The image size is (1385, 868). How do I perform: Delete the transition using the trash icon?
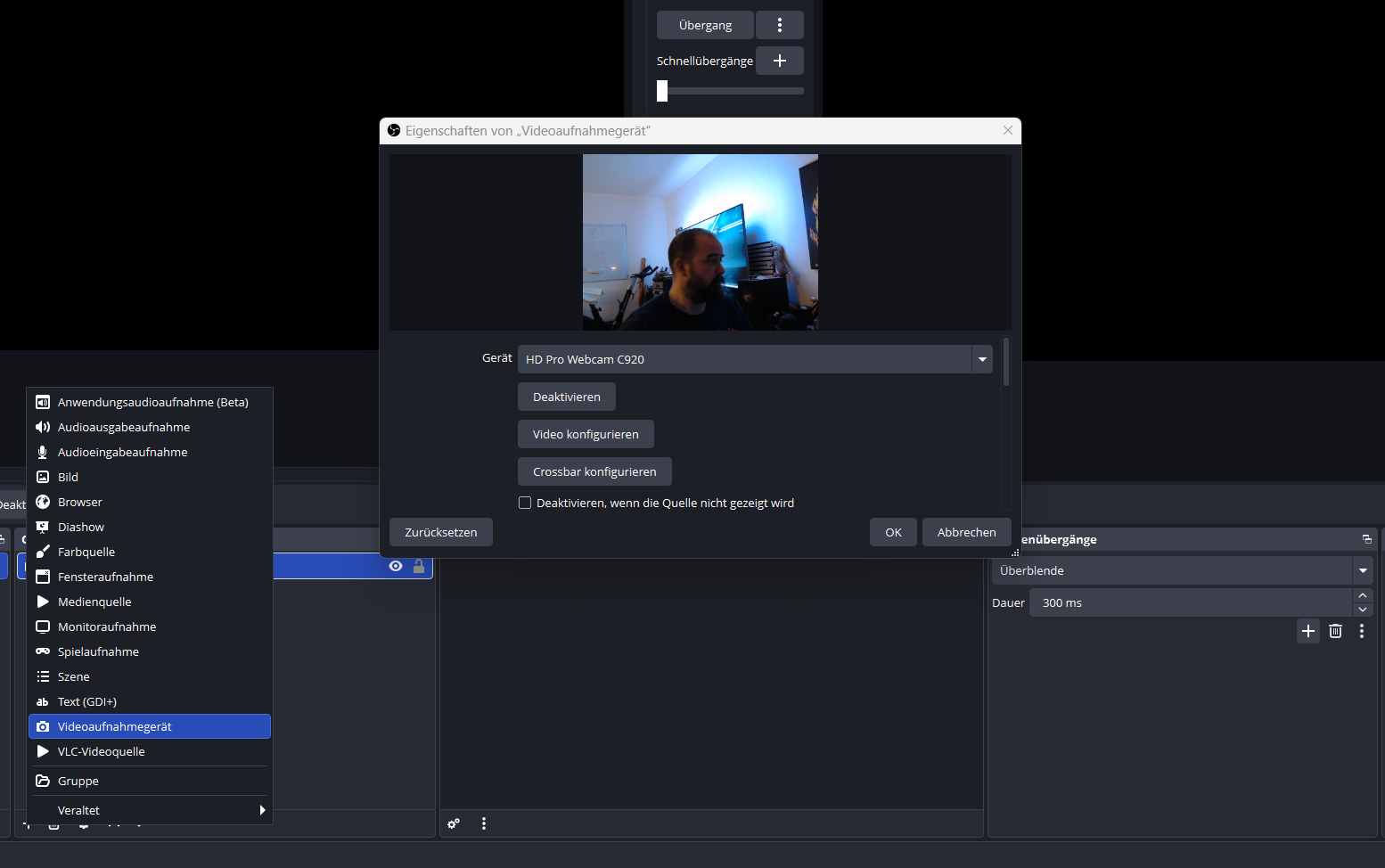1335,631
